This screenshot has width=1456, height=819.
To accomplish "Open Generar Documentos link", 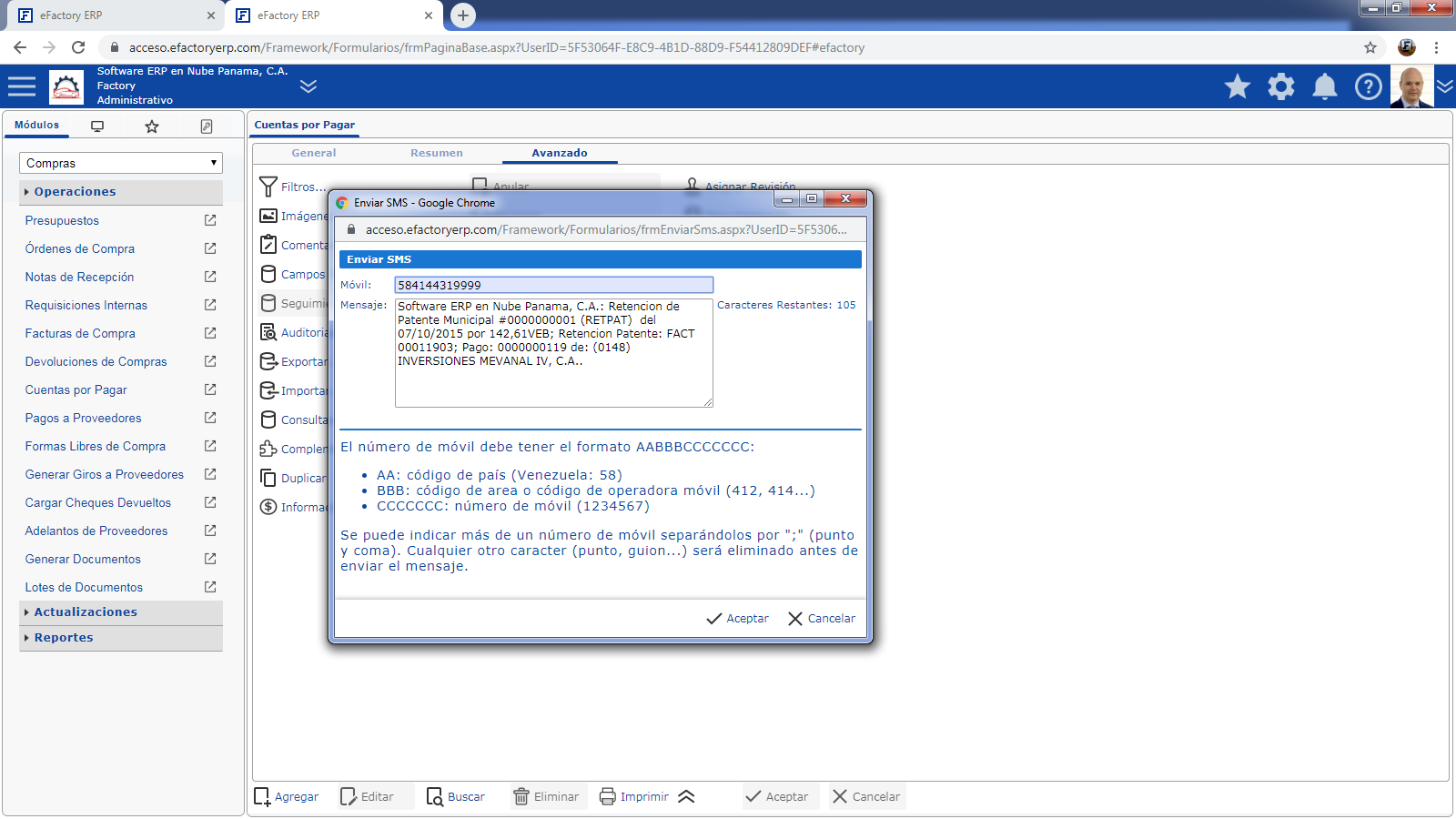I will (x=83, y=560).
